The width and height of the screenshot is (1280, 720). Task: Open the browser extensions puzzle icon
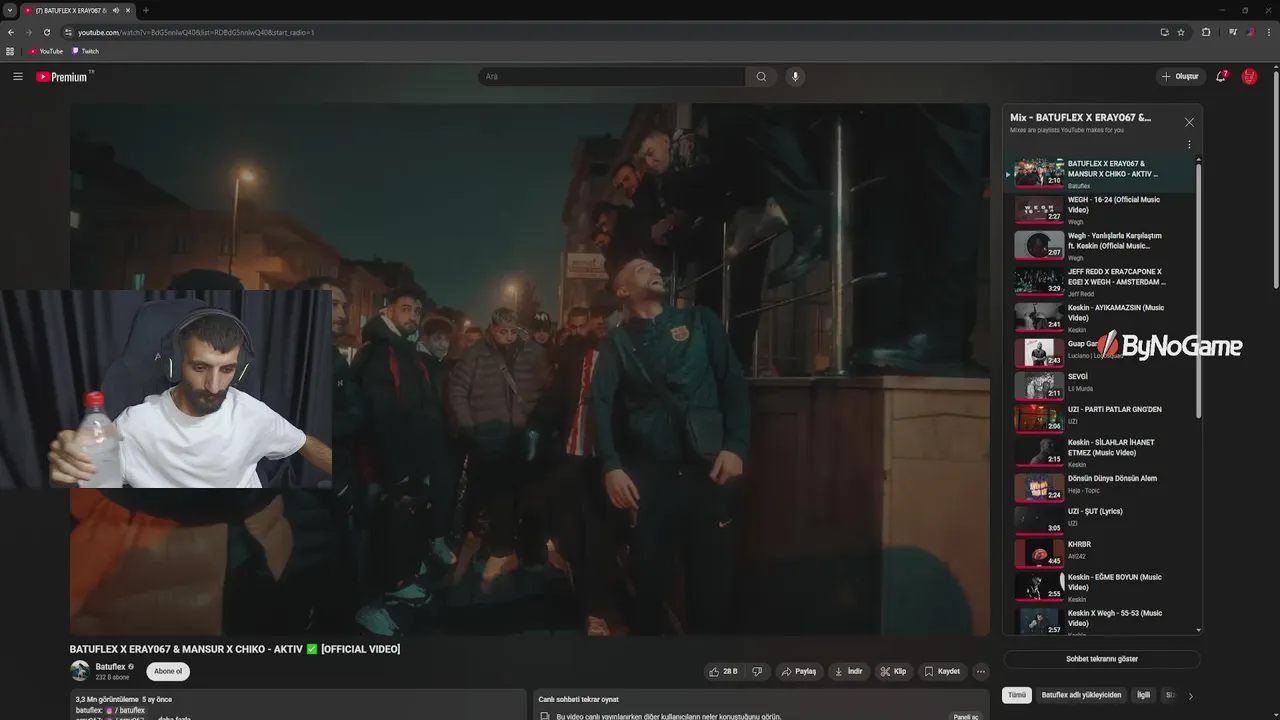pyautogui.click(x=1206, y=32)
